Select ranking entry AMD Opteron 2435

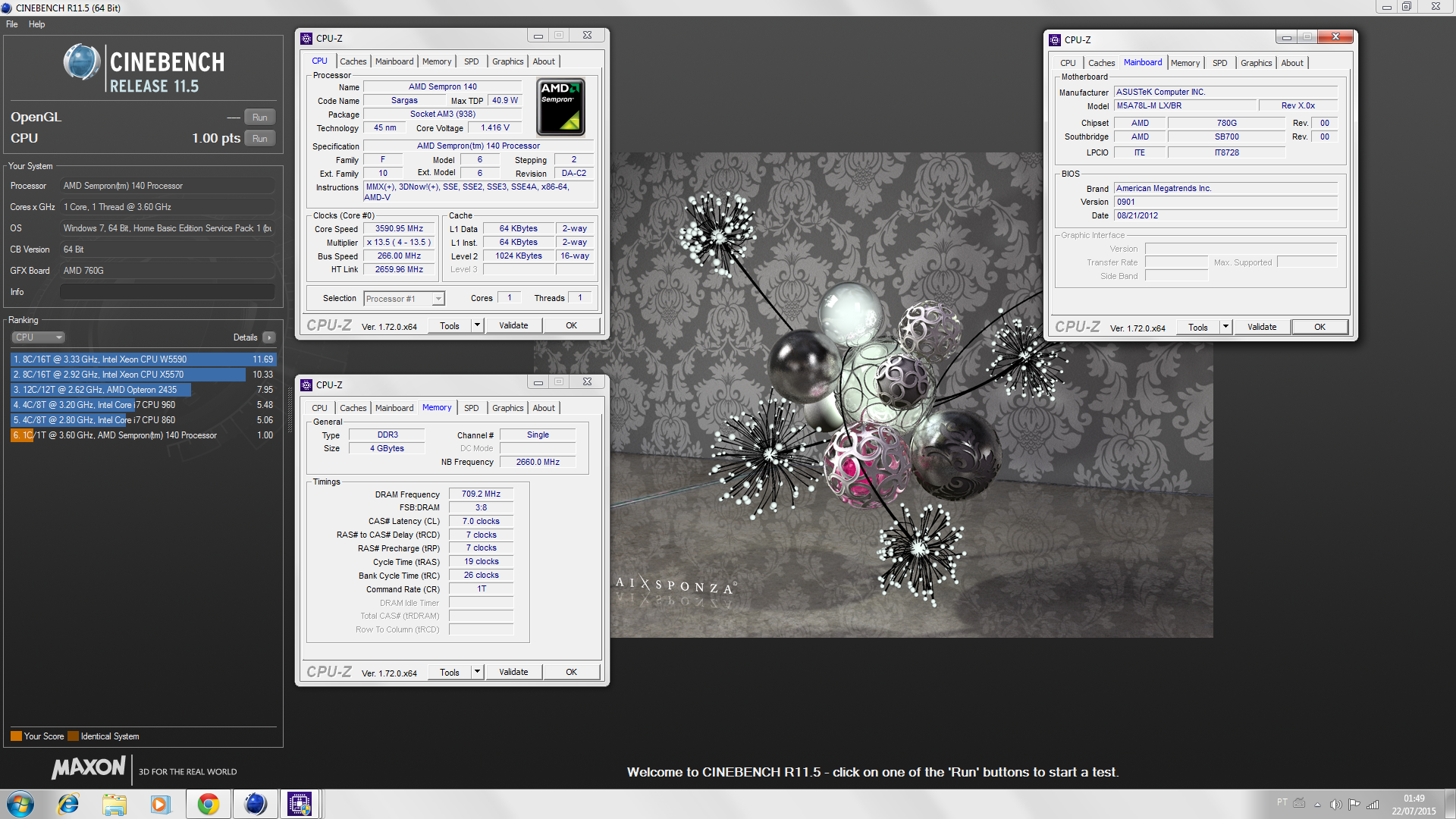143,390
